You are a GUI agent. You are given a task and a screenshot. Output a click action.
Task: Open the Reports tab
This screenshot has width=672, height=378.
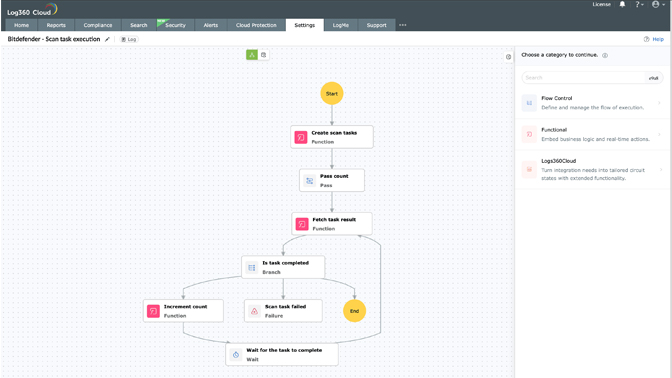56,25
